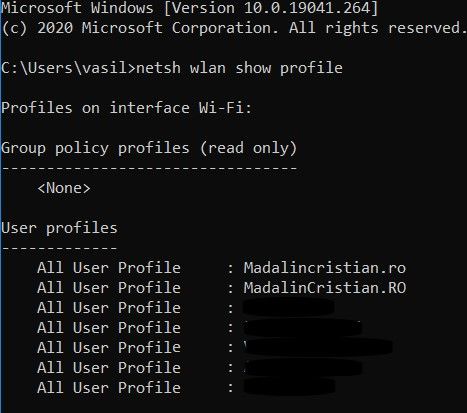This screenshot has width=467, height=413.
Task: Click the widest blacked-out profile name
Action: 318,347
